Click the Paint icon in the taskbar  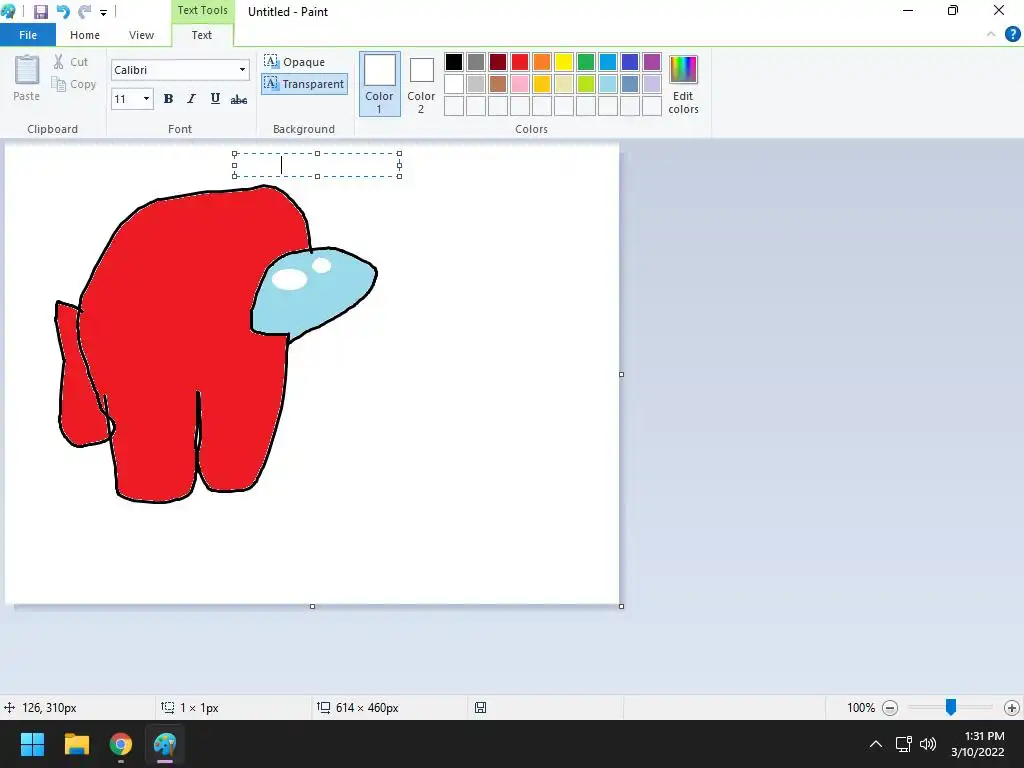(x=165, y=744)
